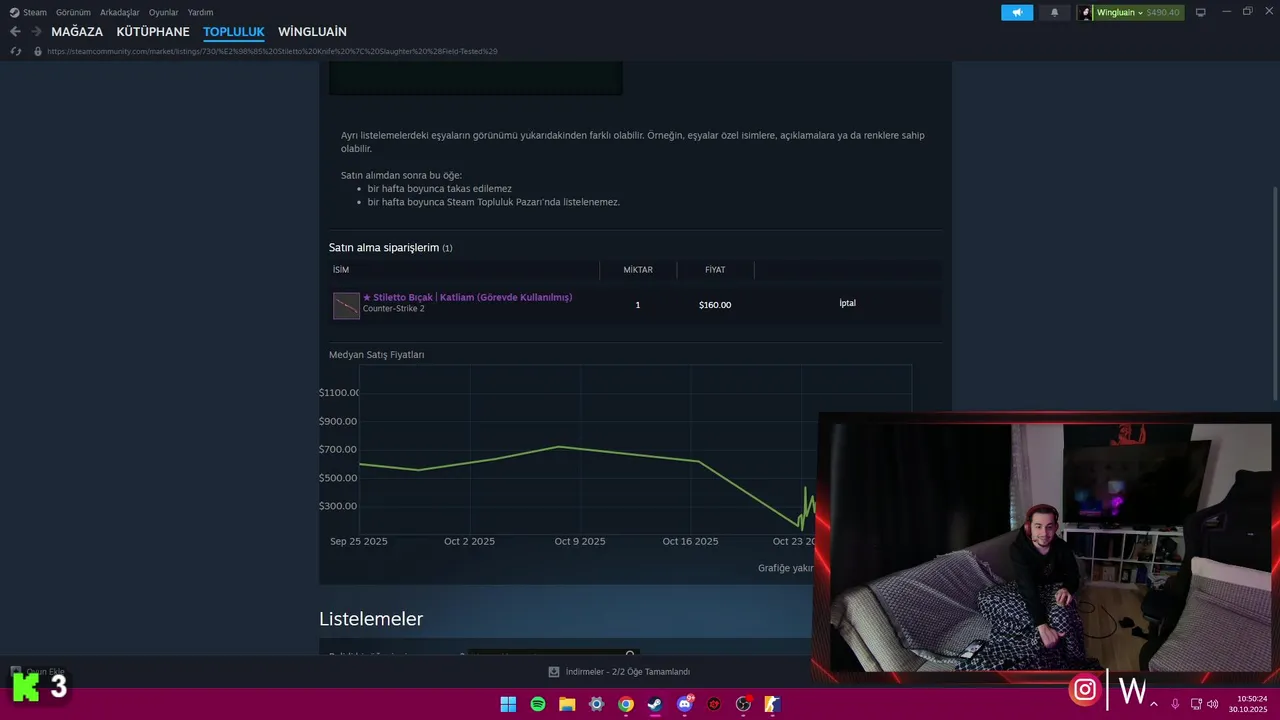Click Satın alma siparişlerim heading
This screenshot has width=1280, height=720.
click(x=384, y=247)
